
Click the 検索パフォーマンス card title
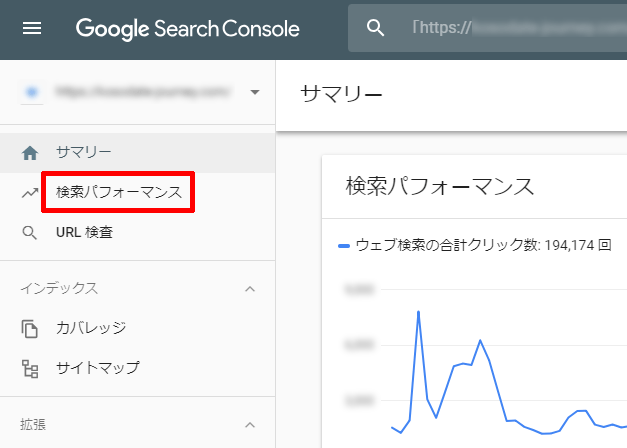click(x=440, y=186)
